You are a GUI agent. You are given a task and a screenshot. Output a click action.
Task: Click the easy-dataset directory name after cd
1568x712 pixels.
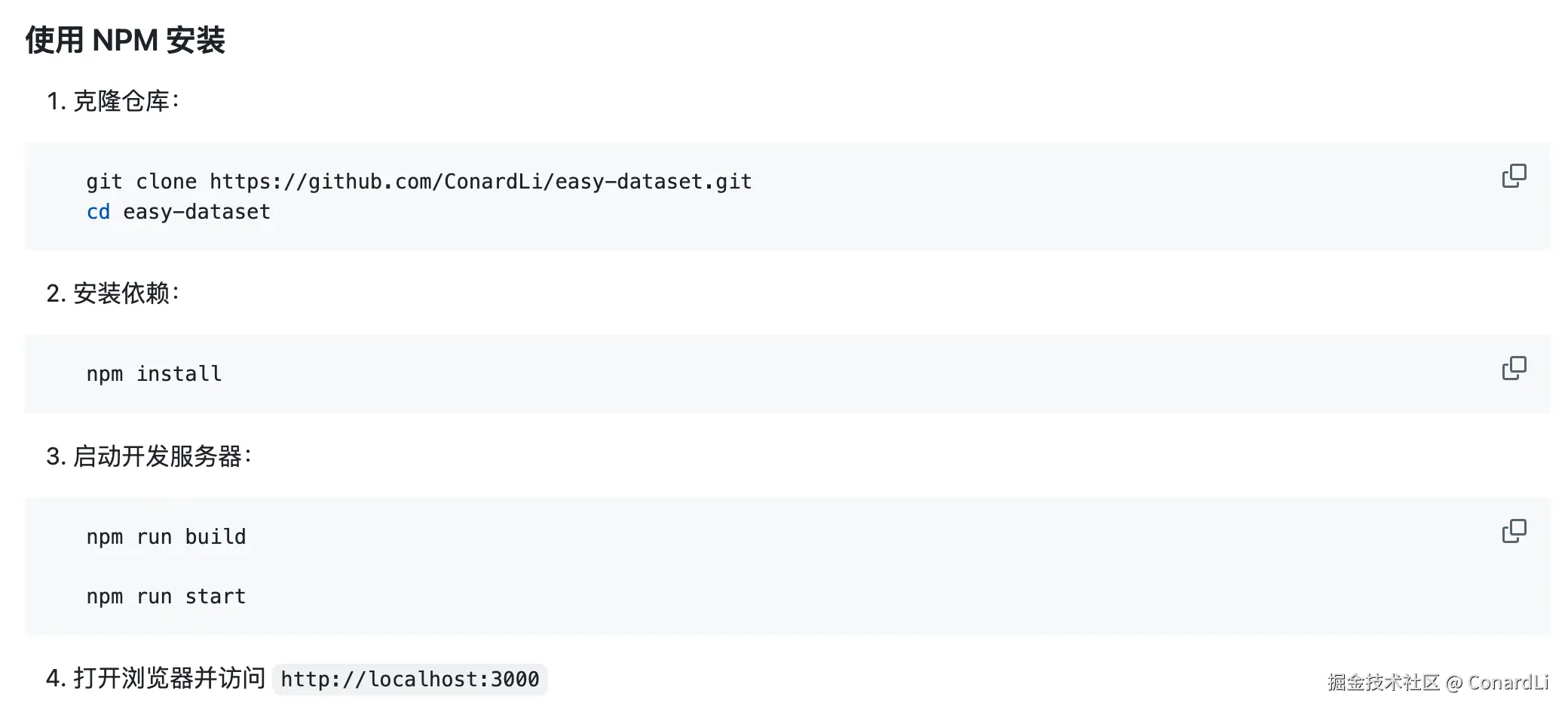(x=196, y=212)
